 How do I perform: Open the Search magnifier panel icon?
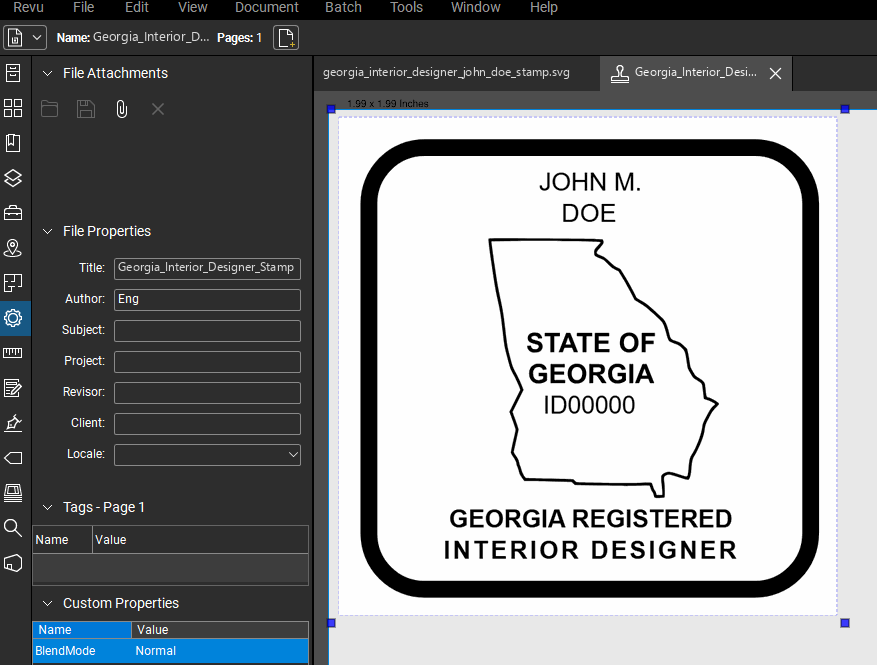[13, 527]
